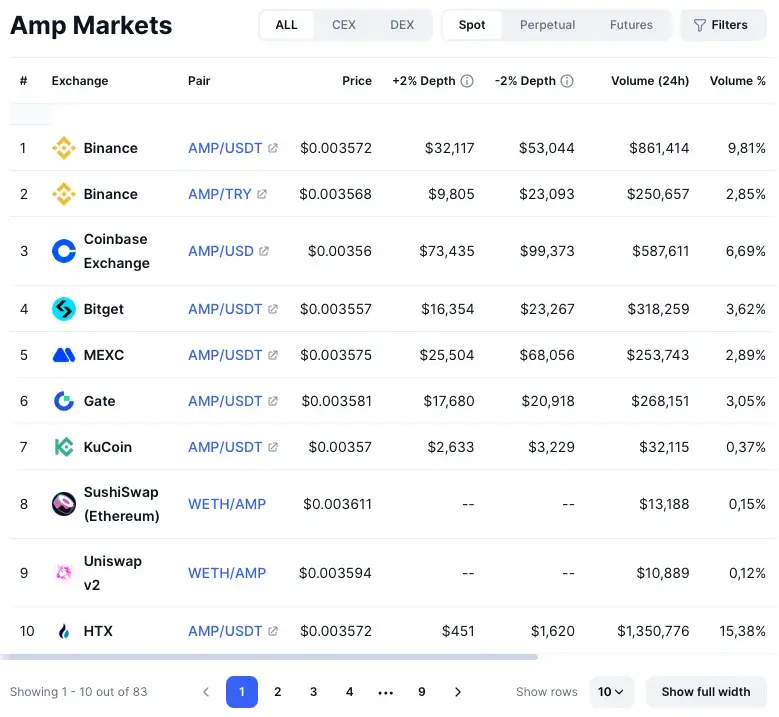The width and height of the screenshot is (779, 717).
Task: Go to page 3
Action: coord(313,692)
